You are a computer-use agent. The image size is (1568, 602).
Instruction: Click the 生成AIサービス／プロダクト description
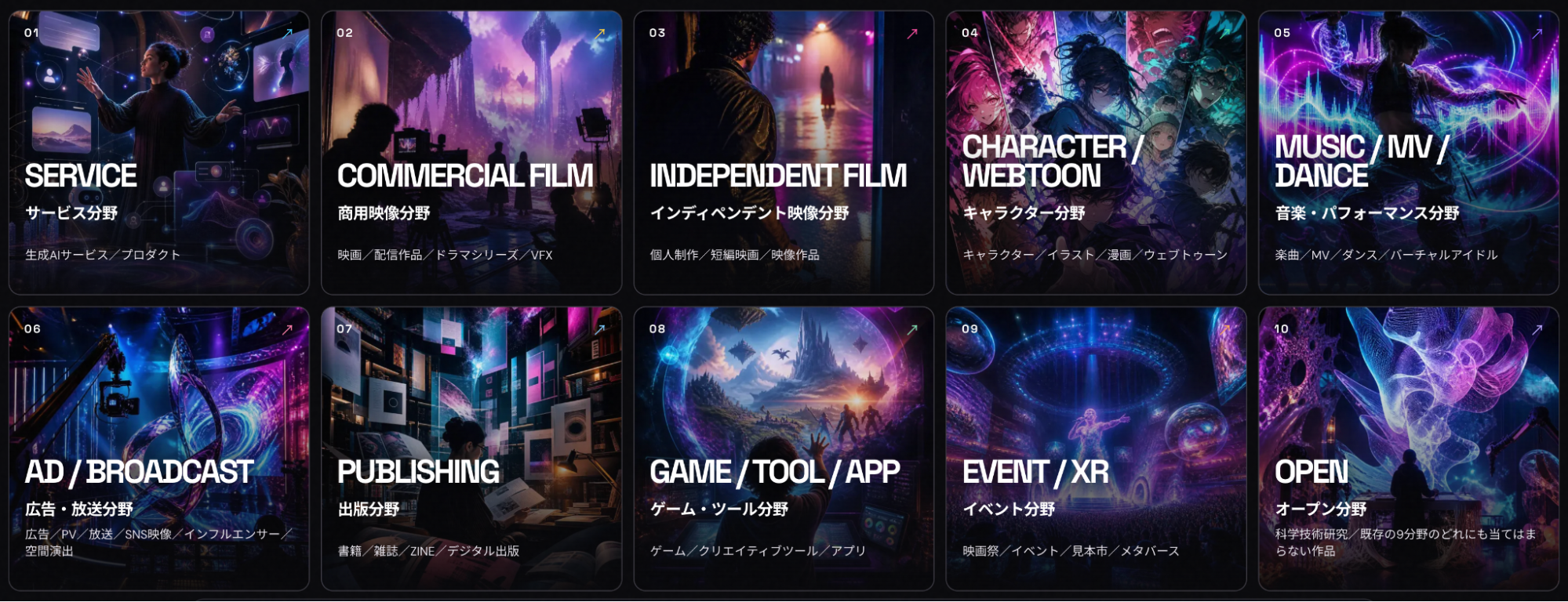coord(103,255)
